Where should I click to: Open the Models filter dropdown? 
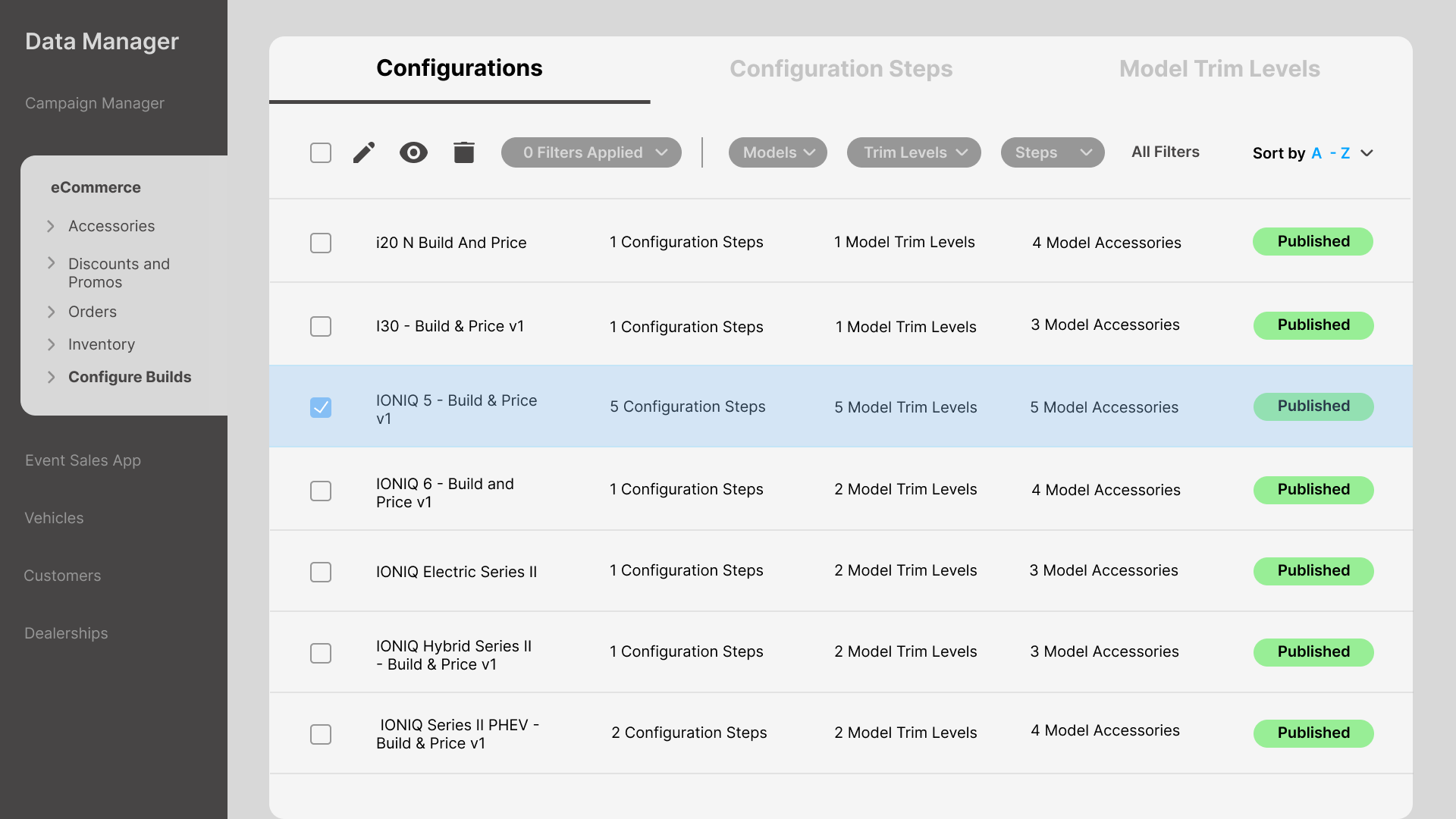(x=777, y=152)
